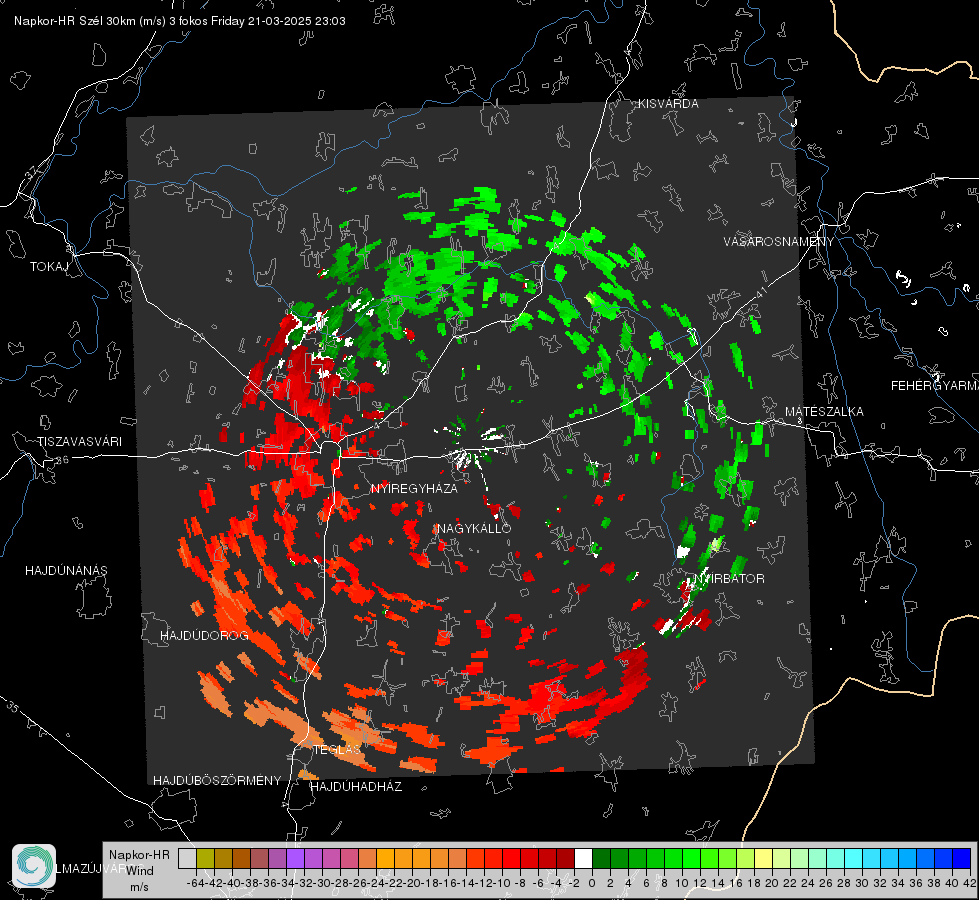Click the TOKAJ city label

[49, 267]
